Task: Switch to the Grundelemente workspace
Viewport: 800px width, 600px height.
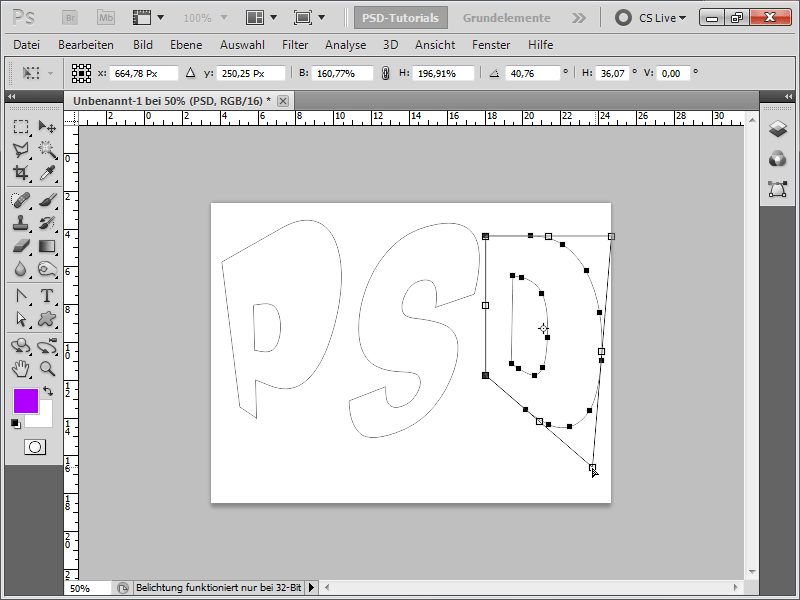Action: click(x=507, y=18)
